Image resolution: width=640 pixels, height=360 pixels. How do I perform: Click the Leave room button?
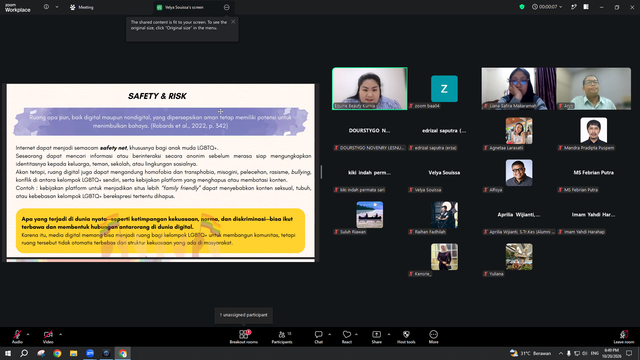click(x=624, y=337)
